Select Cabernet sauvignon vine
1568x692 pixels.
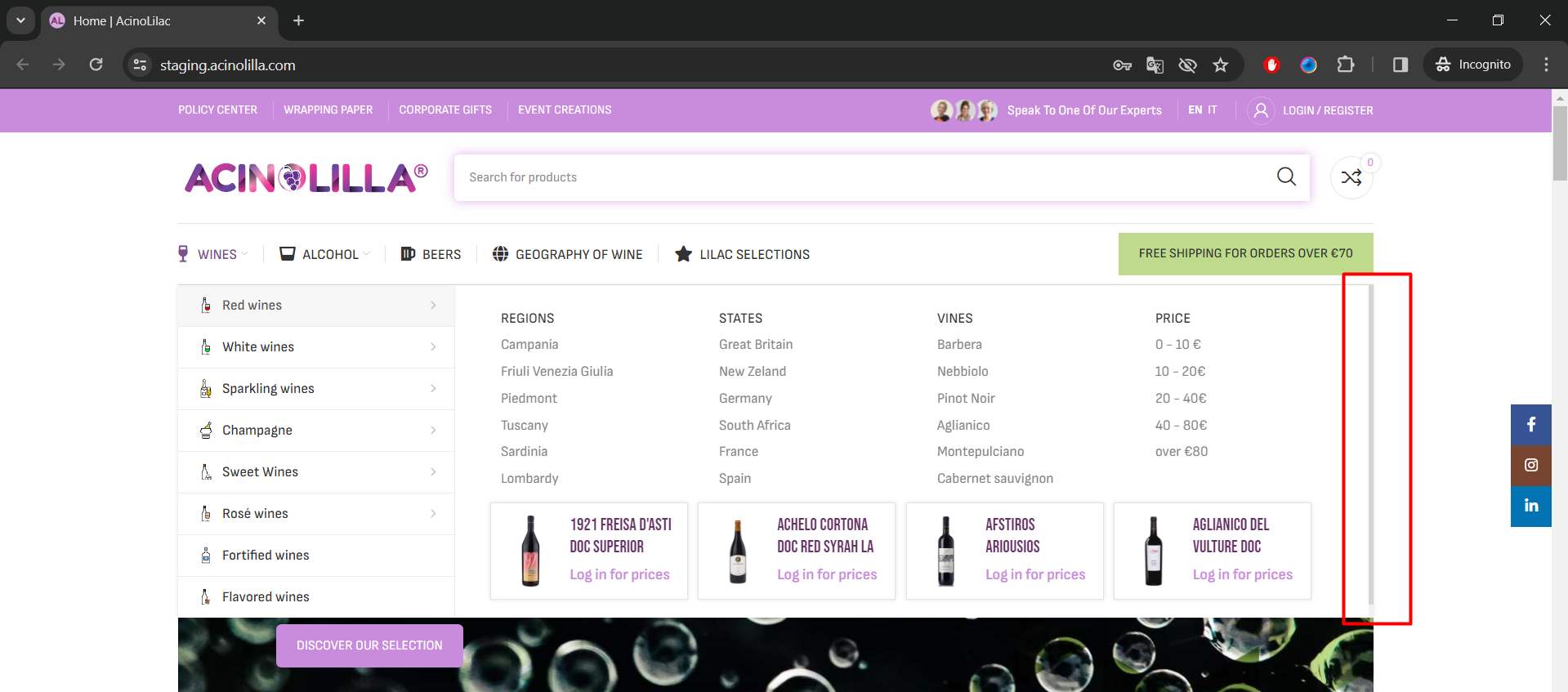coord(995,479)
